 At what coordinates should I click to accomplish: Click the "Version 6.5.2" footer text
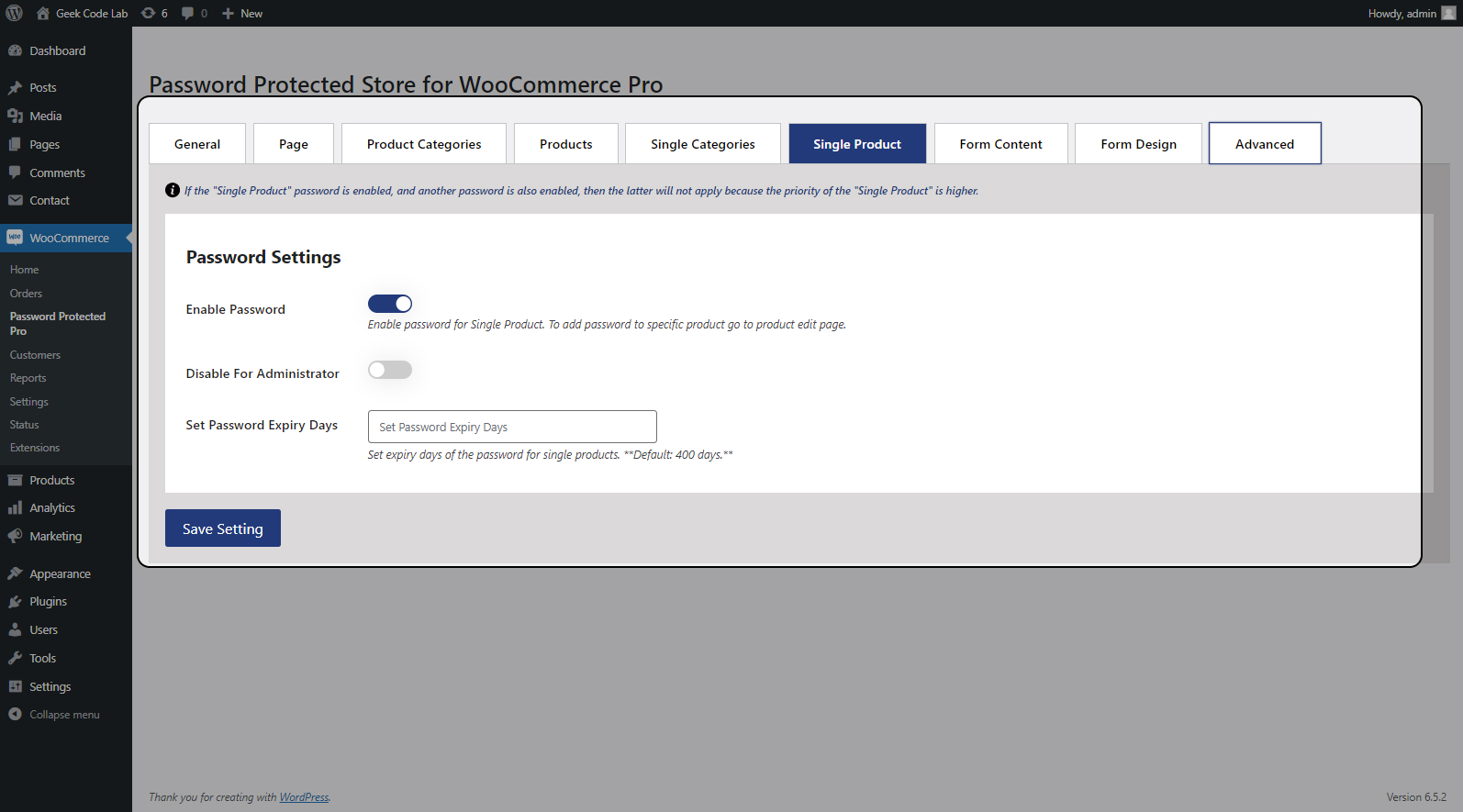tap(1416, 797)
